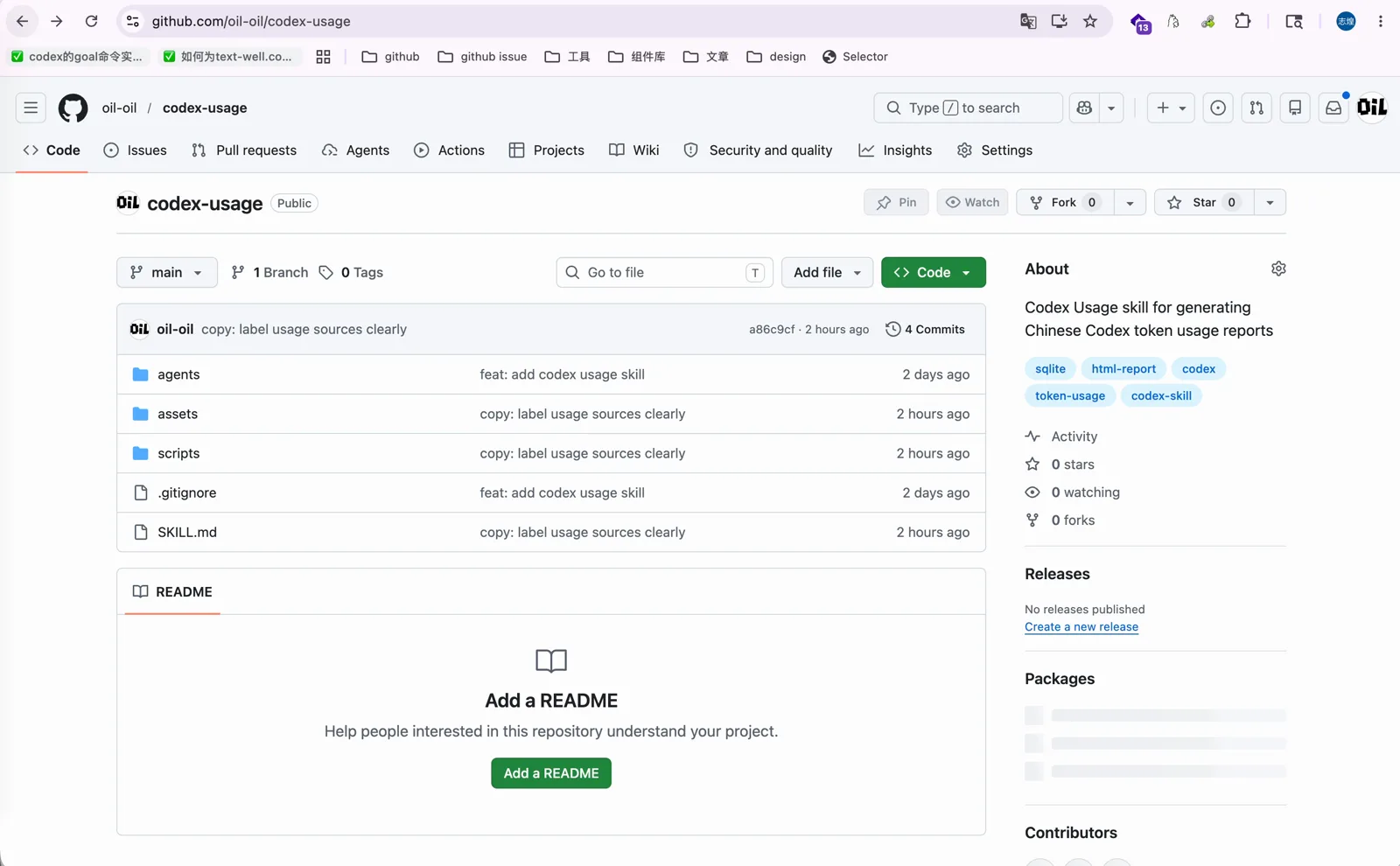Open the scripts folder

178,453
